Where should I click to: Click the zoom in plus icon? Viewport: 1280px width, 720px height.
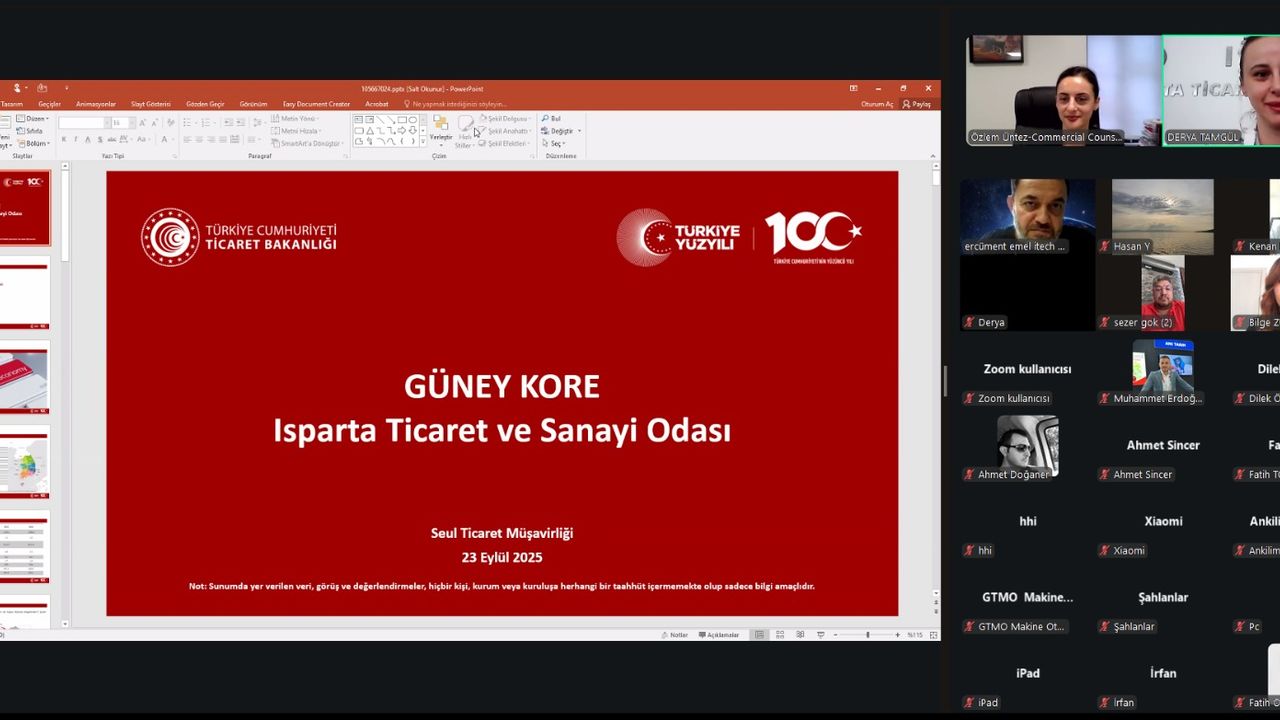click(898, 635)
